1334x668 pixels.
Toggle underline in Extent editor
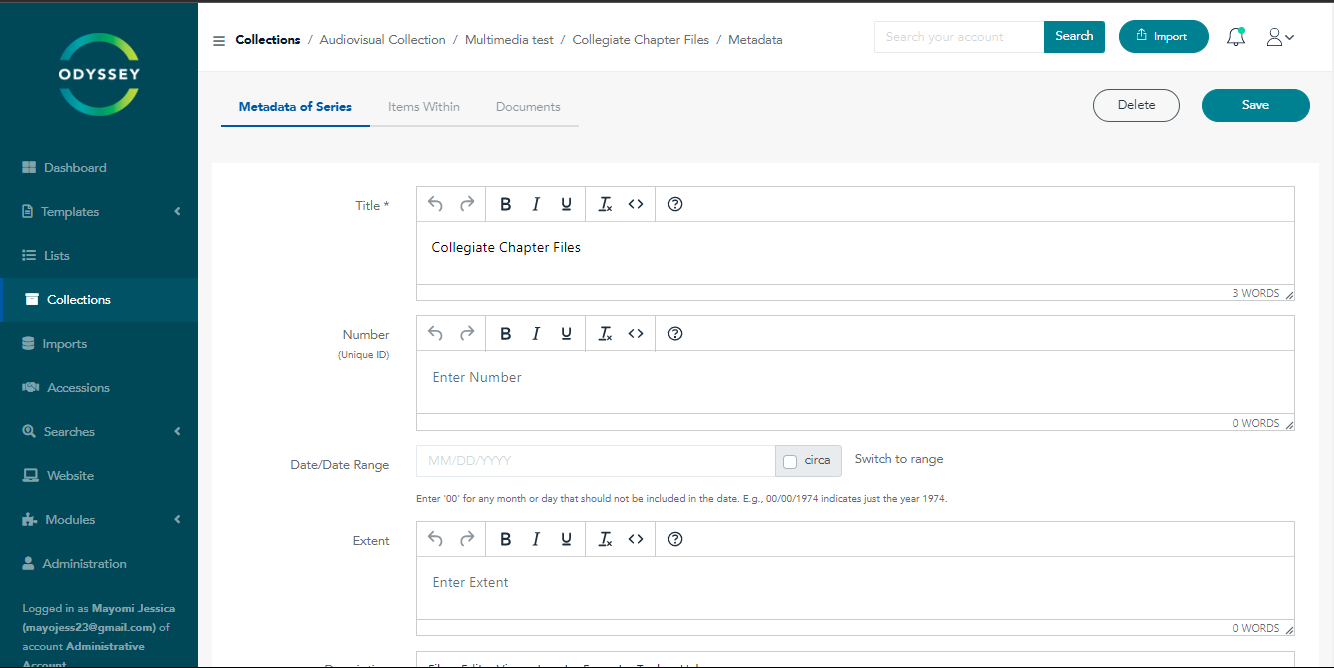tap(566, 539)
